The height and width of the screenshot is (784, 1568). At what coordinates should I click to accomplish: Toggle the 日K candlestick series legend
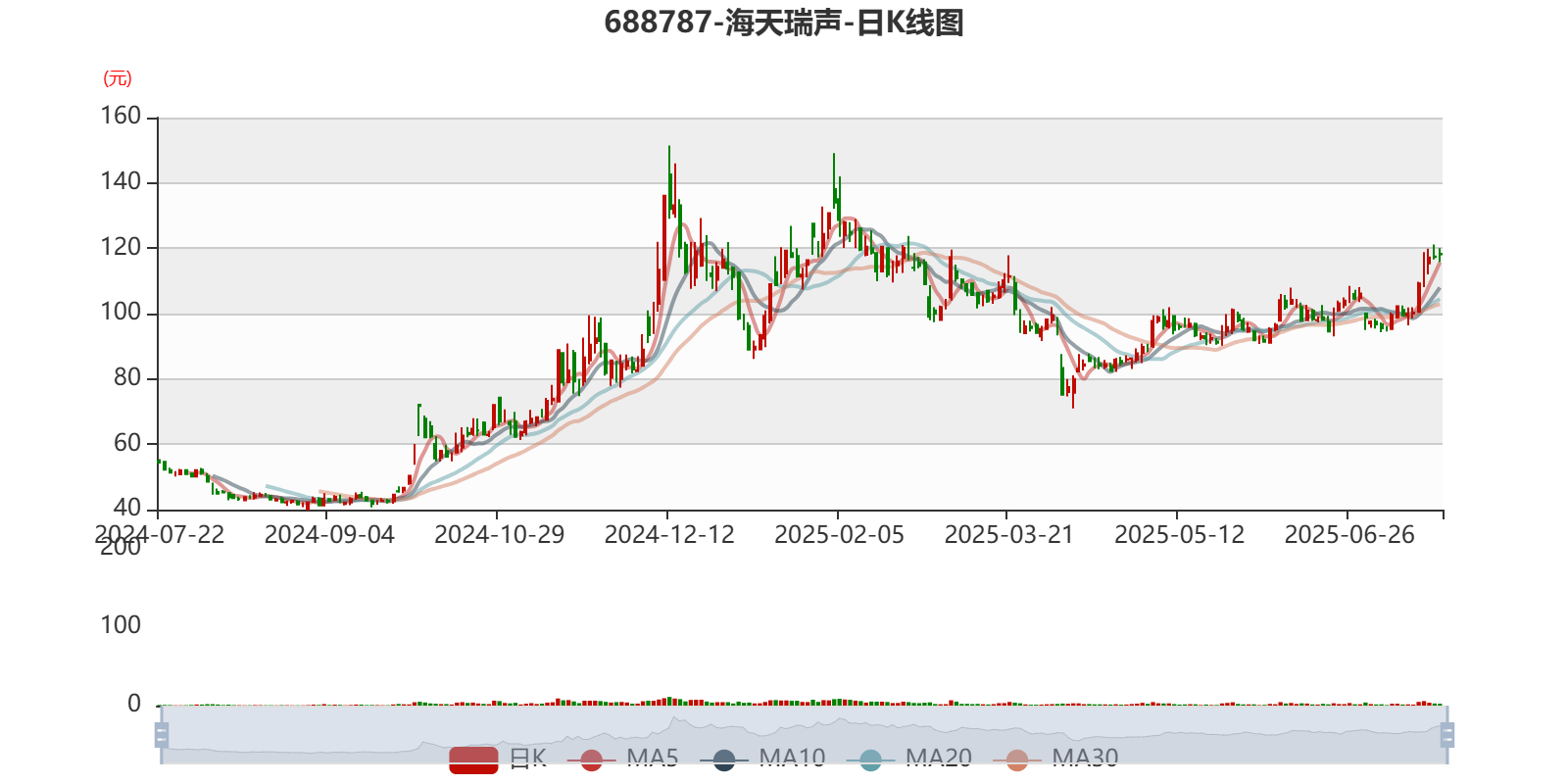click(498, 759)
